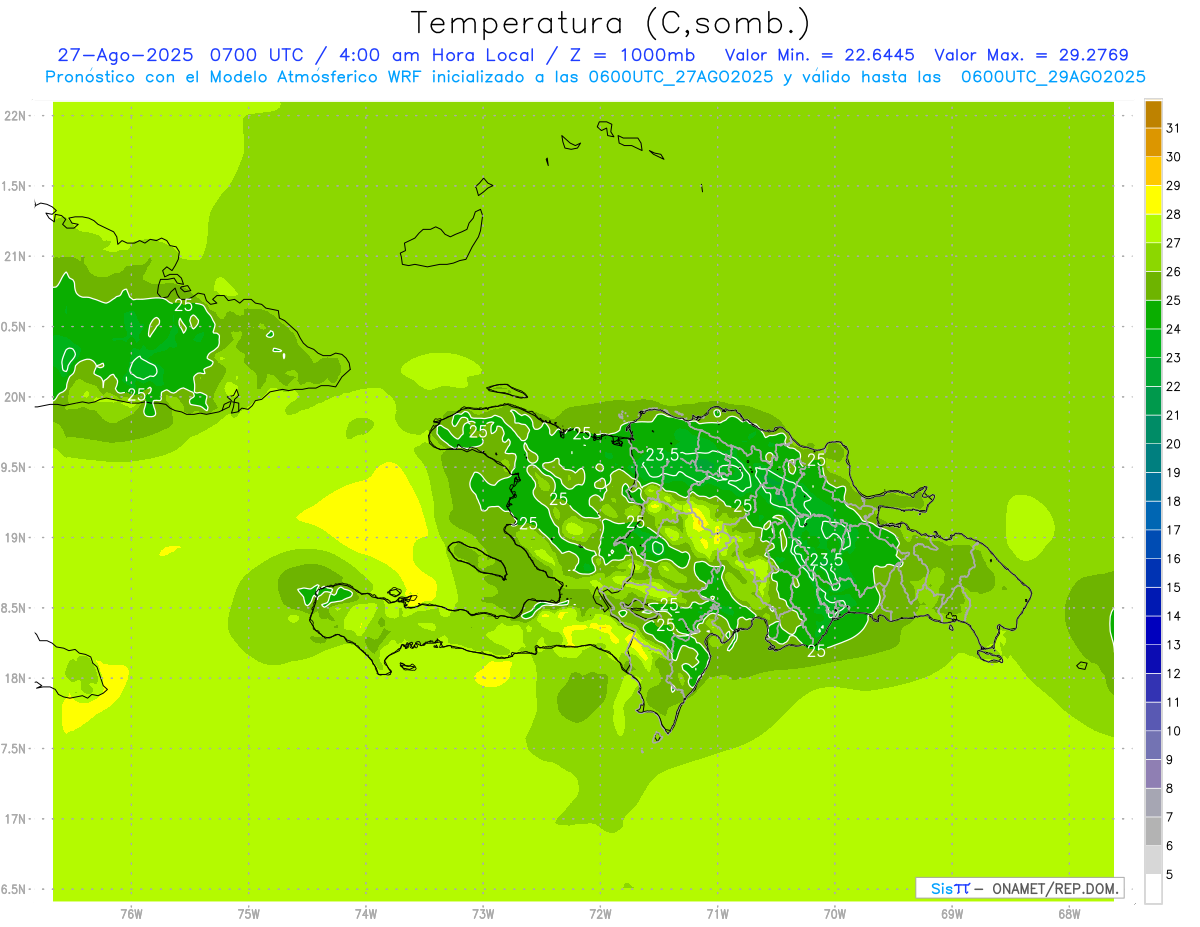Click the 'ONAMET/REP.DOM.' credit label

pos(1054,888)
